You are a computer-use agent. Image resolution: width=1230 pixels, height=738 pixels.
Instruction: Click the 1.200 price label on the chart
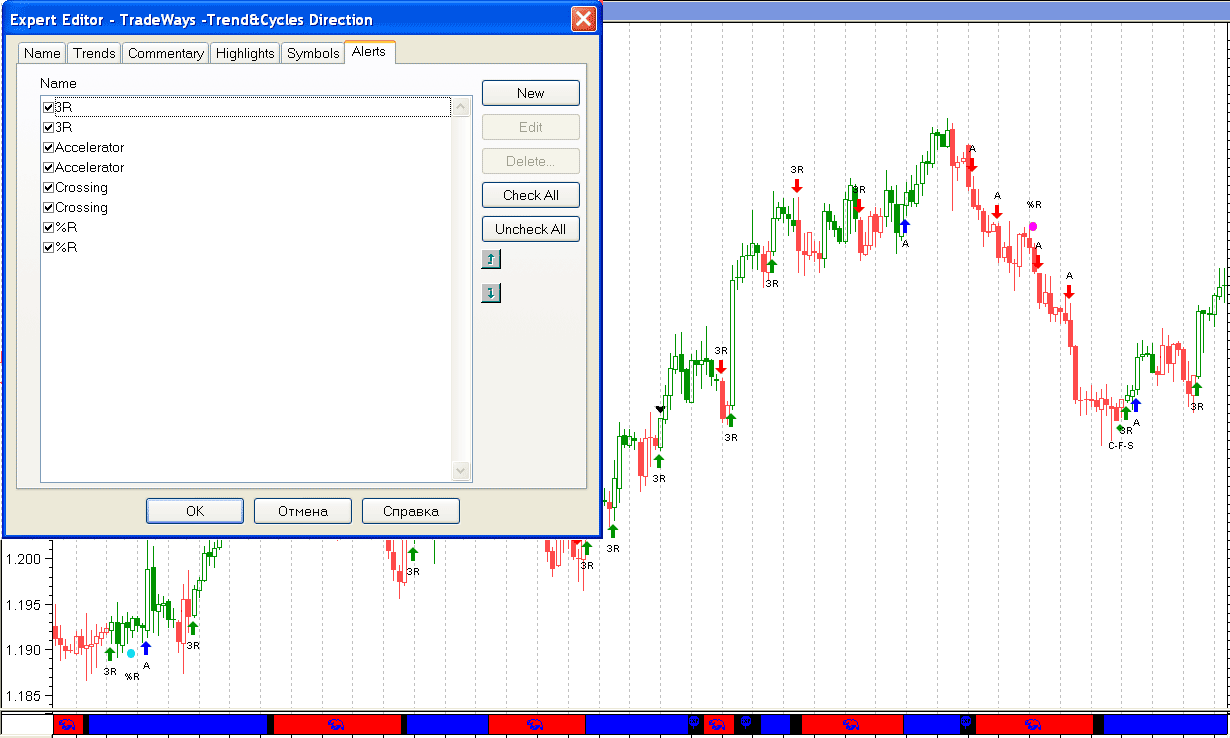(25, 558)
